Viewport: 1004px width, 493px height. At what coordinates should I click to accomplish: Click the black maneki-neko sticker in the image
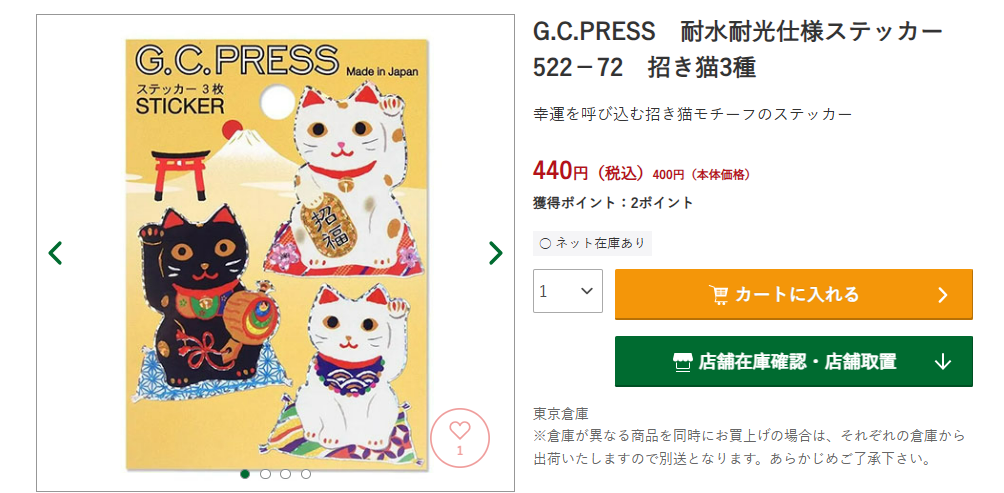point(199,299)
